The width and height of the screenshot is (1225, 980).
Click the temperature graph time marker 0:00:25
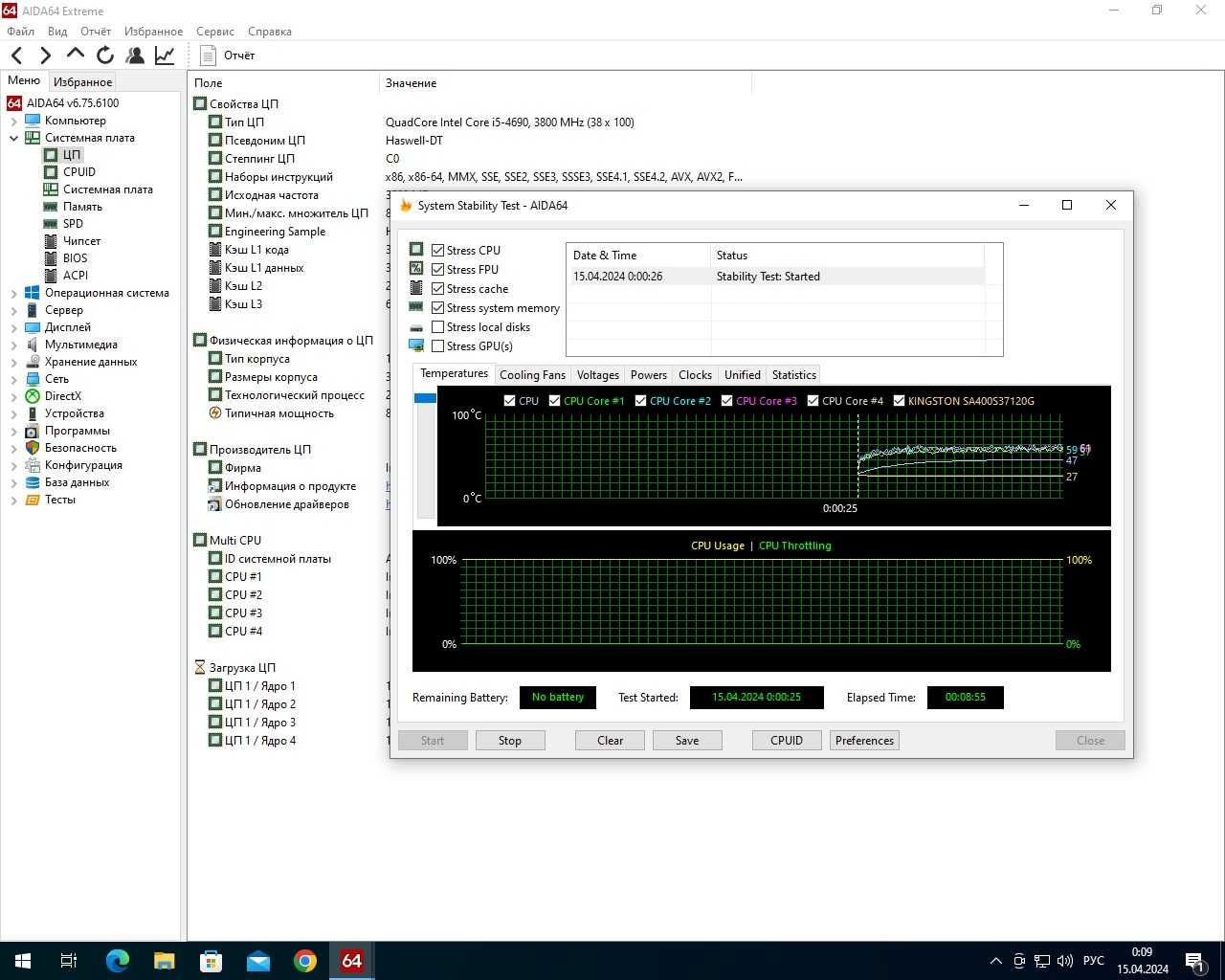pos(840,508)
